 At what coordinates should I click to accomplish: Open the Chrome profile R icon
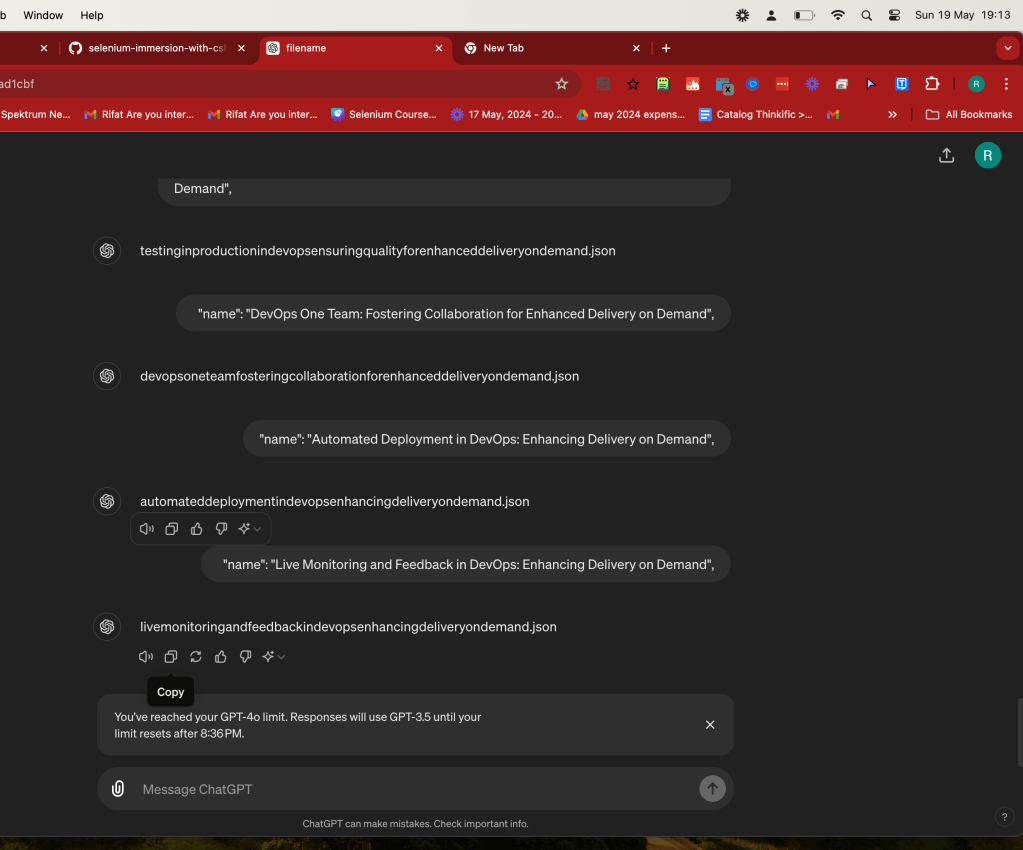point(976,83)
